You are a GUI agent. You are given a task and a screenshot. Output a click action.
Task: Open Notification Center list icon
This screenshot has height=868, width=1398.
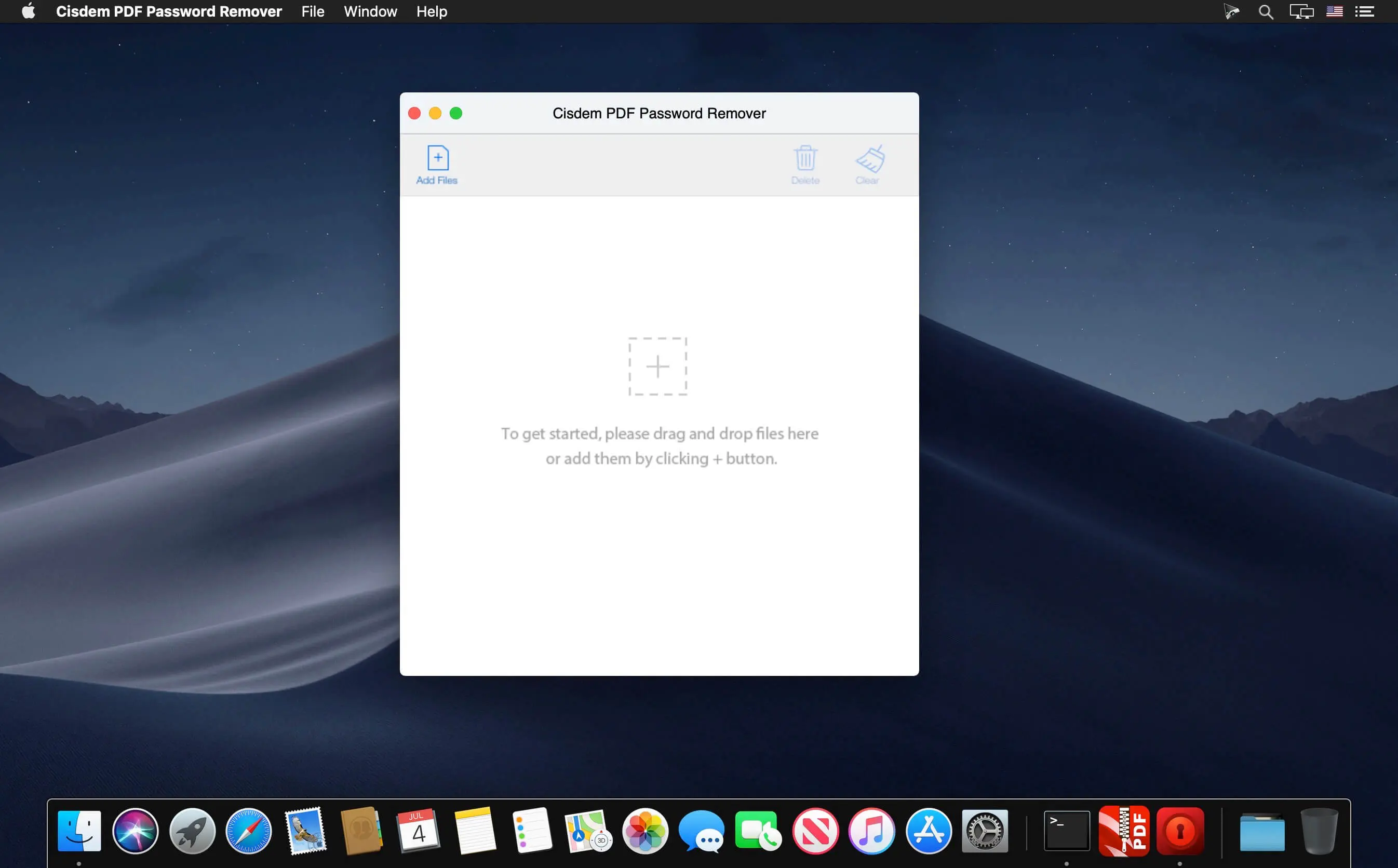pos(1366,11)
